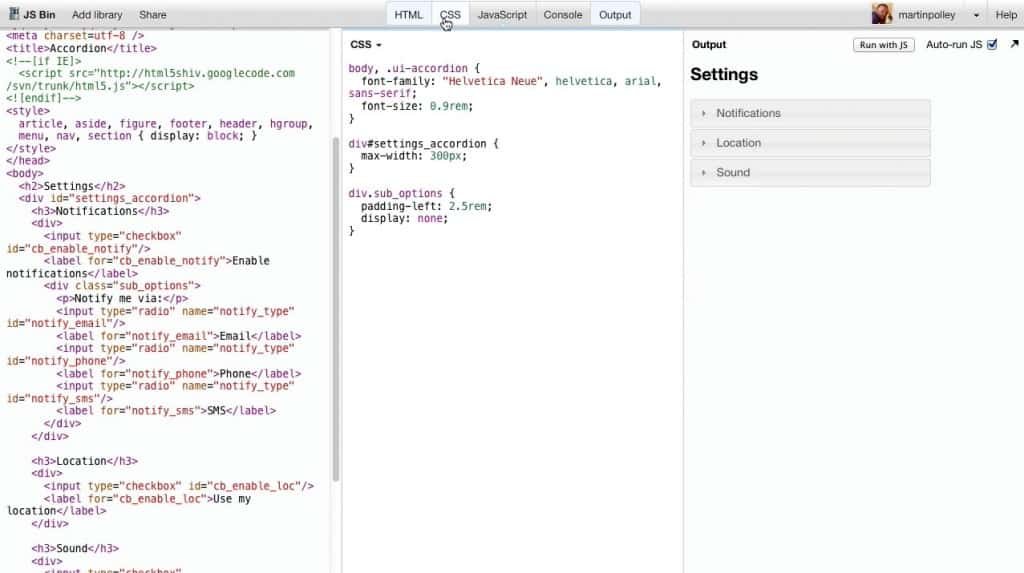Click the HTML panel scrollbar thumb
The height and width of the screenshot is (573, 1024).
coord(336,309)
